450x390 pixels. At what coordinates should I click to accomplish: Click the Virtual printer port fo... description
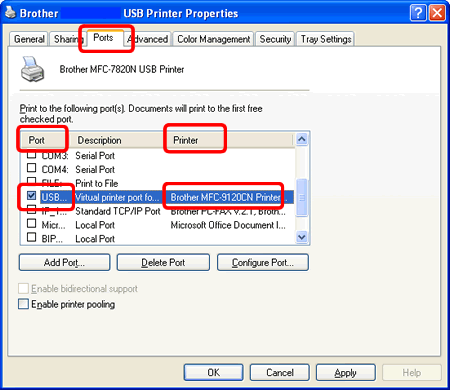pos(117,197)
